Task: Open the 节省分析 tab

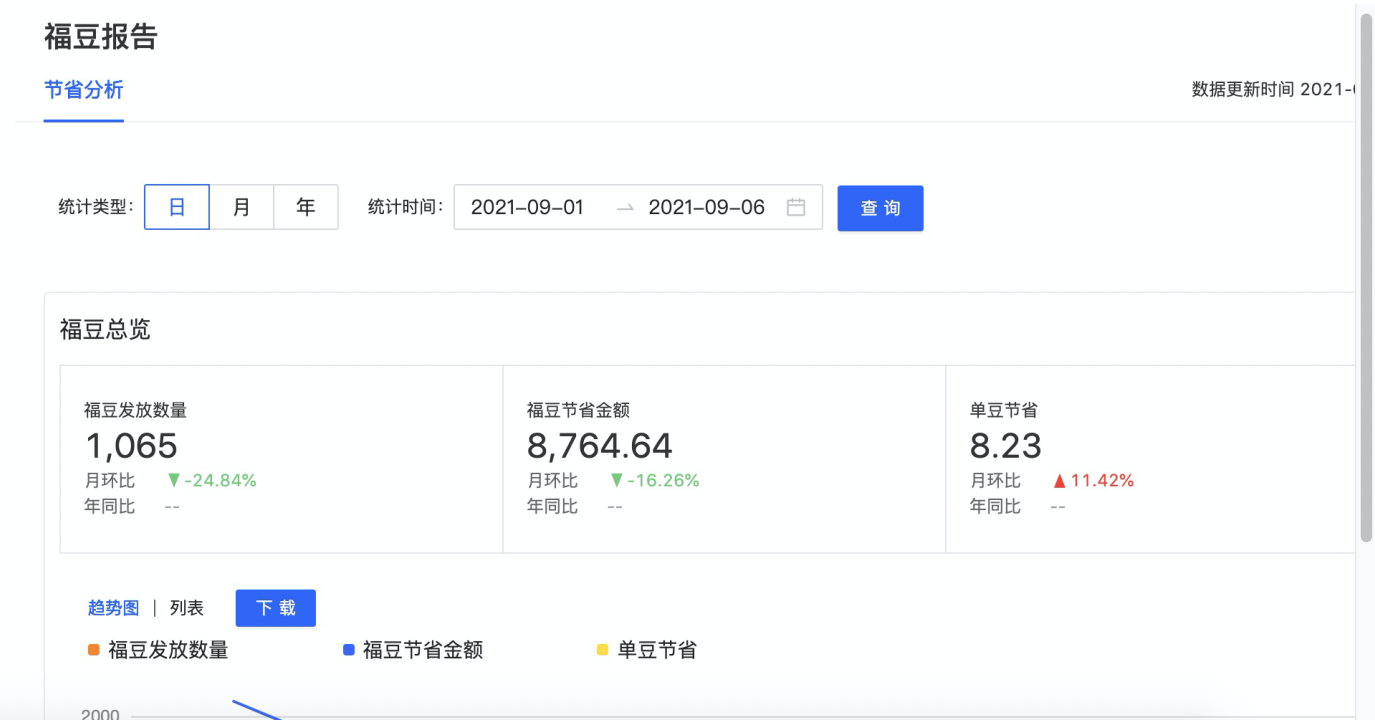Action: (x=84, y=90)
